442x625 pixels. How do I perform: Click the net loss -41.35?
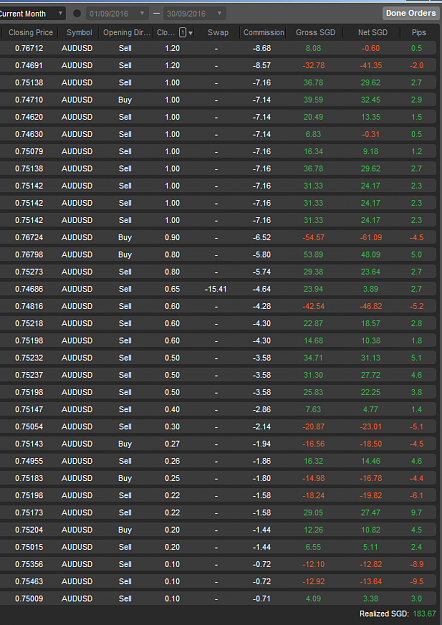click(x=371, y=65)
